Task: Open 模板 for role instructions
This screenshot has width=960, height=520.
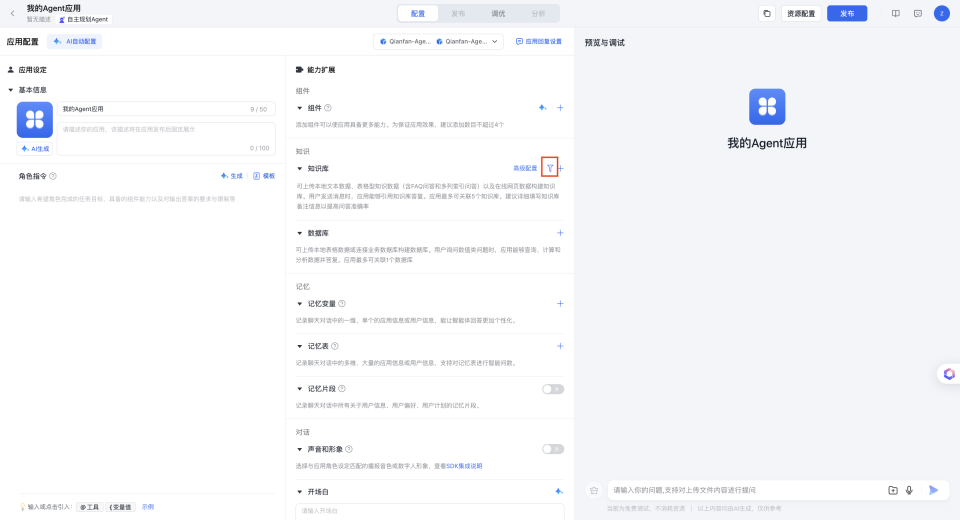Action: coord(264,176)
